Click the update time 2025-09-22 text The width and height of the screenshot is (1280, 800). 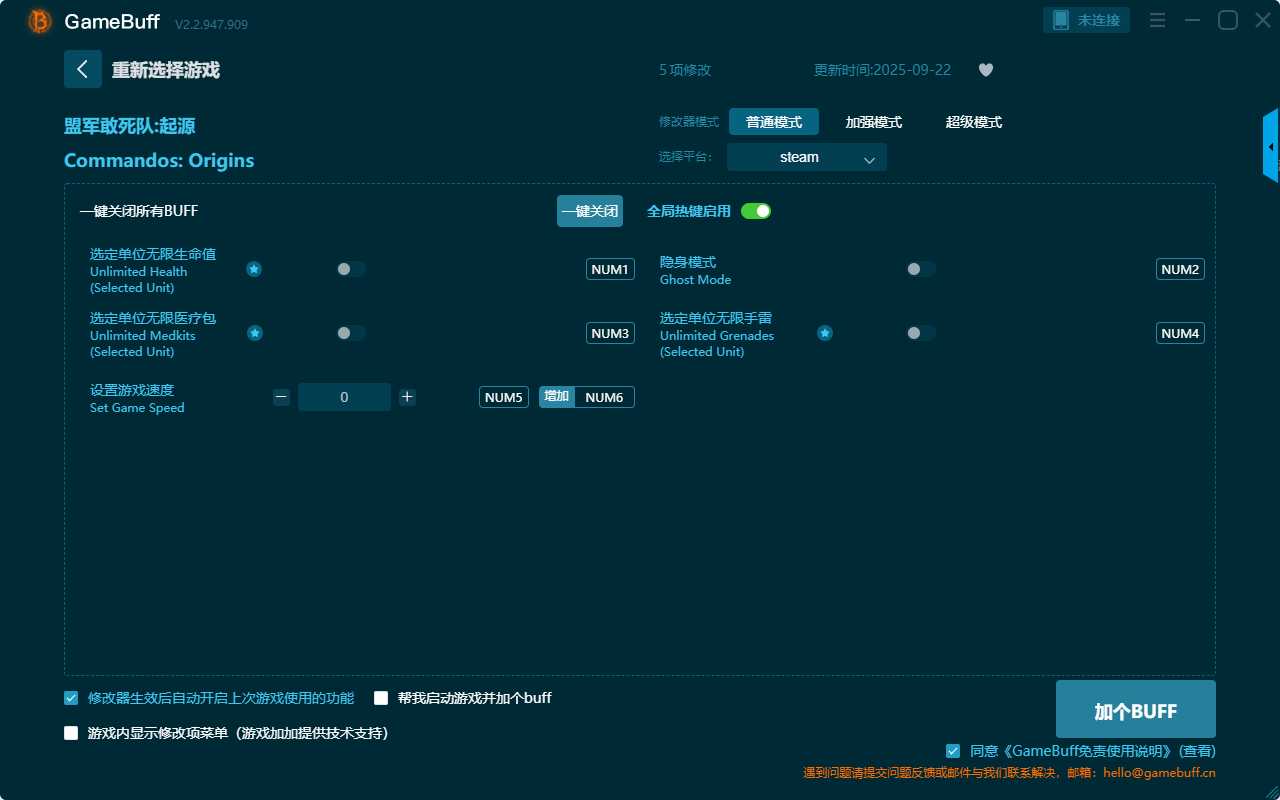pos(883,70)
